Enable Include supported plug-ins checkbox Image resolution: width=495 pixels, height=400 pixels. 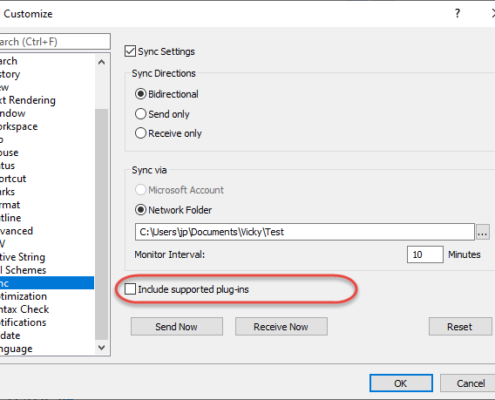(130, 289)
